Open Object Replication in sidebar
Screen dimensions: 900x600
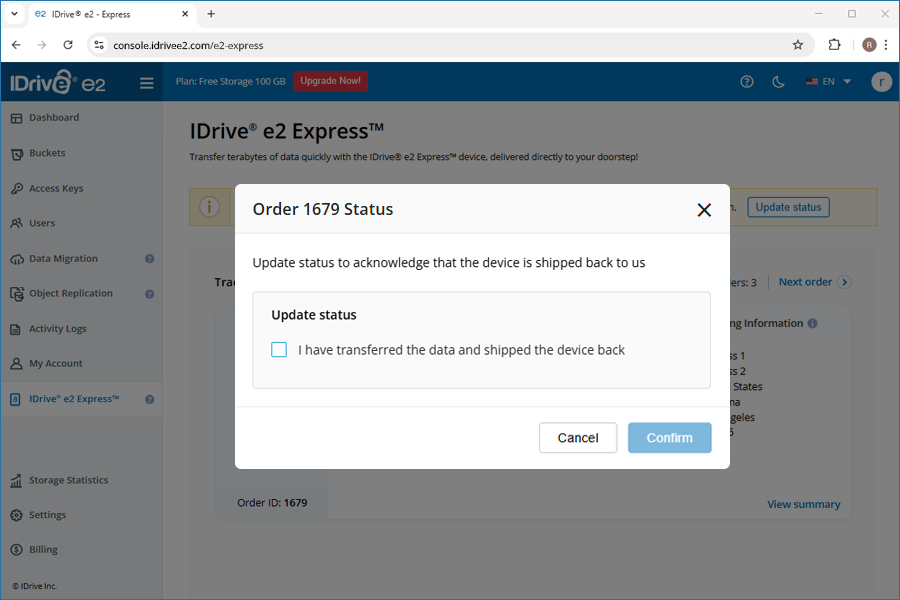(71, 293)
